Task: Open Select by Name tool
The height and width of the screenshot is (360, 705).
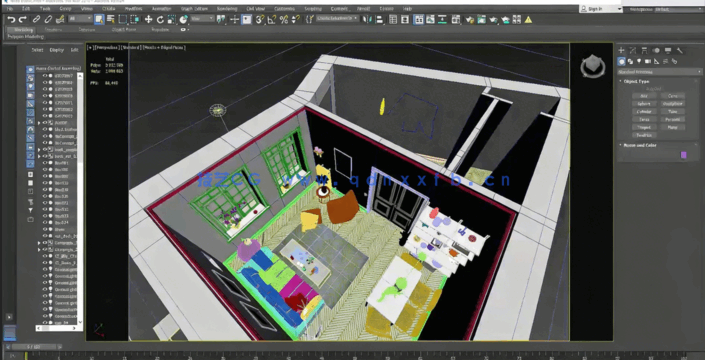Action: click(111, 19)
